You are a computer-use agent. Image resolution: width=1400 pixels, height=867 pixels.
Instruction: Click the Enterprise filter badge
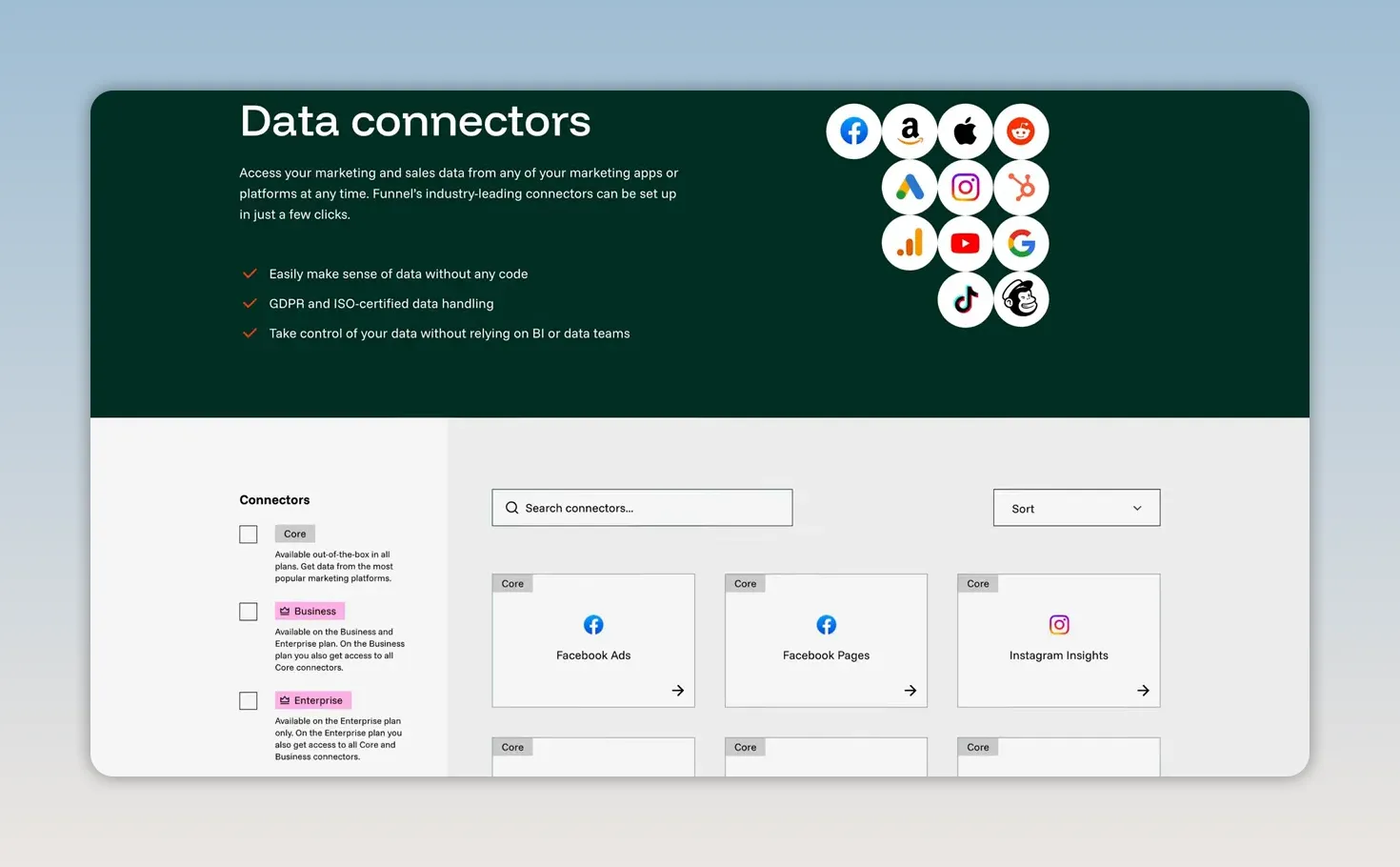313,700
